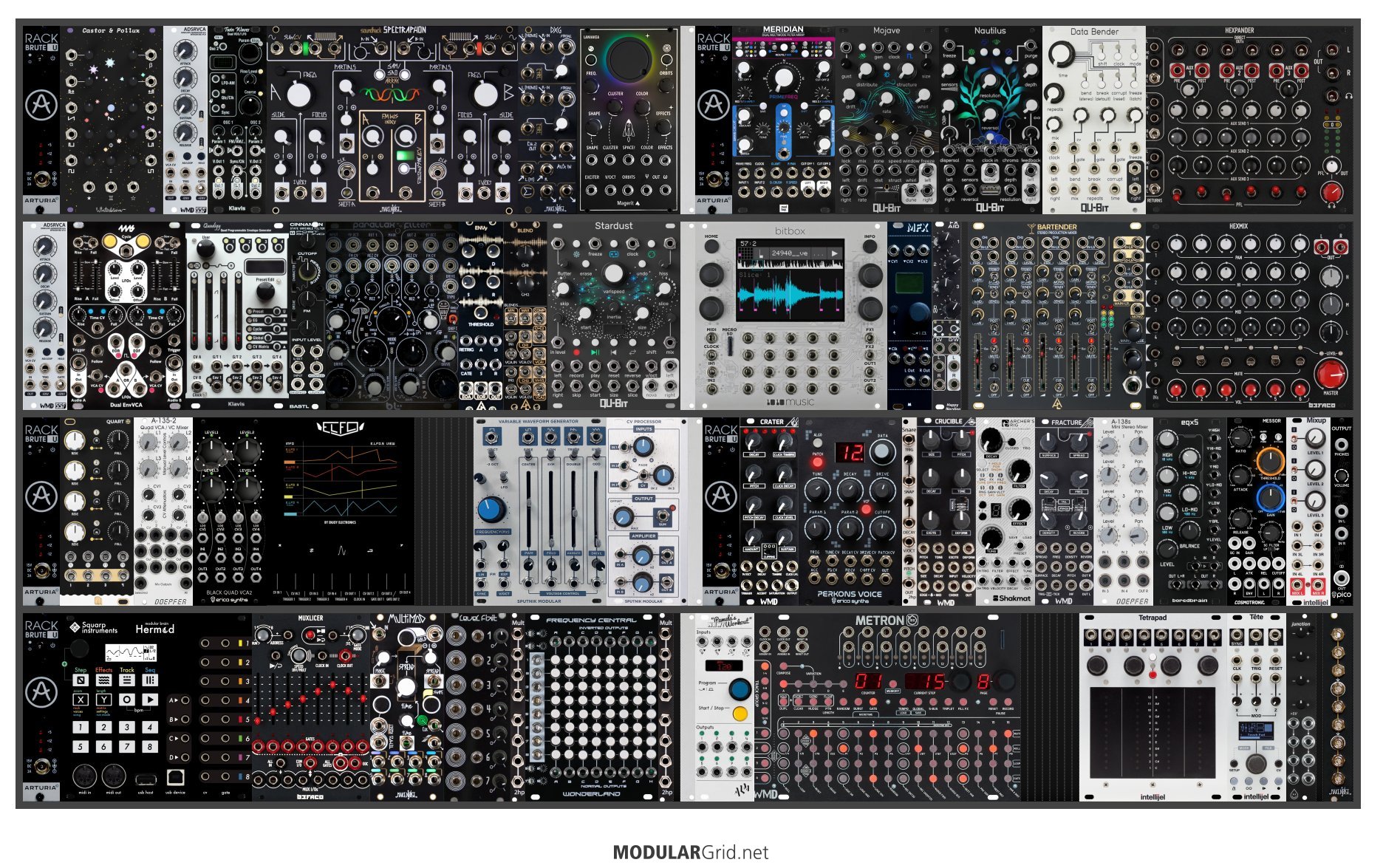Click the large encoder knob on Tête
Screen dimensions: 1383x868
[1255, 762]
